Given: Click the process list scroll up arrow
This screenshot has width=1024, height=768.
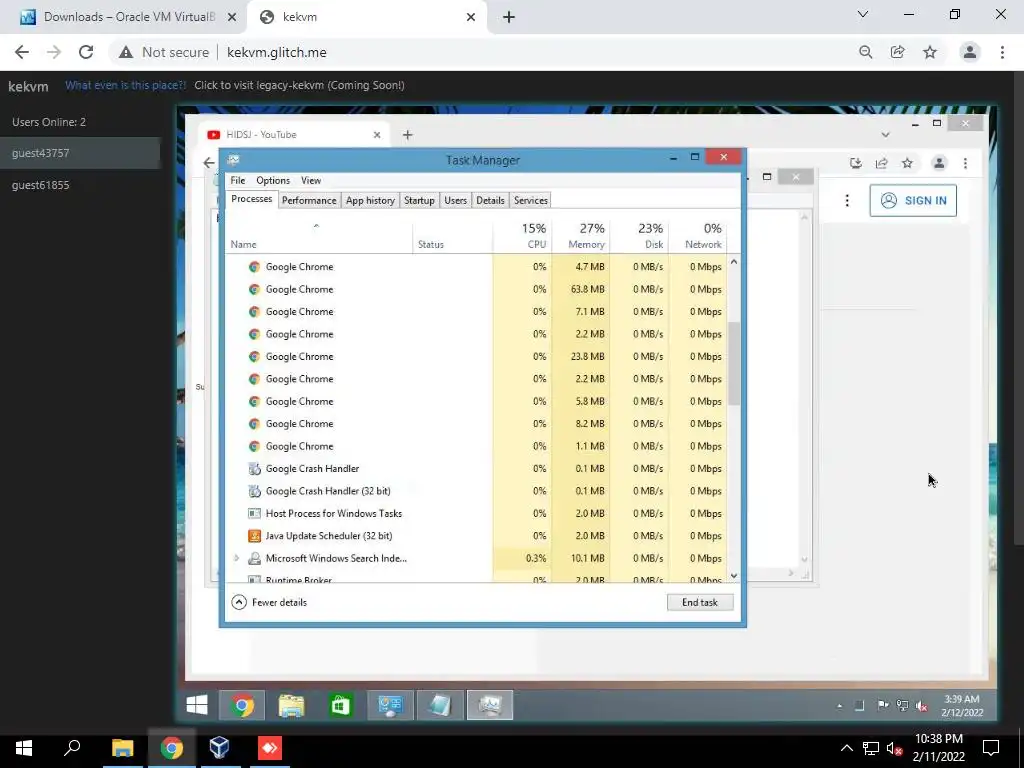Looking at the screenshot, I should pos(734,262).
